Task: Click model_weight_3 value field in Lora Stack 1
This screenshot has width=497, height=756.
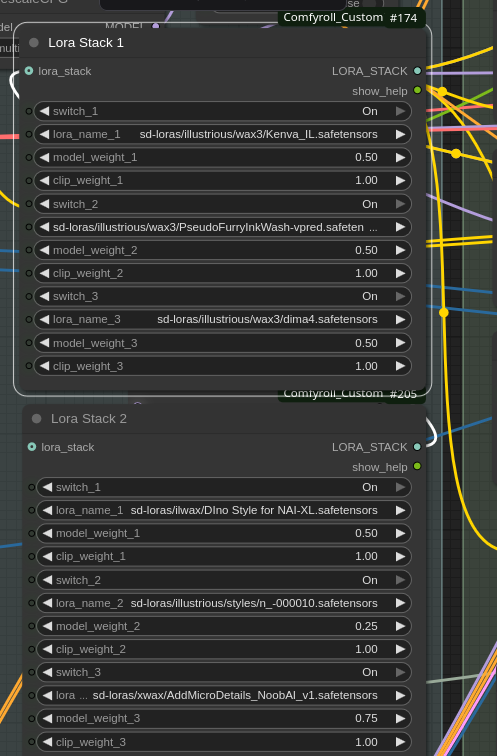Action: pyautogui.click(x=223, y=343)
